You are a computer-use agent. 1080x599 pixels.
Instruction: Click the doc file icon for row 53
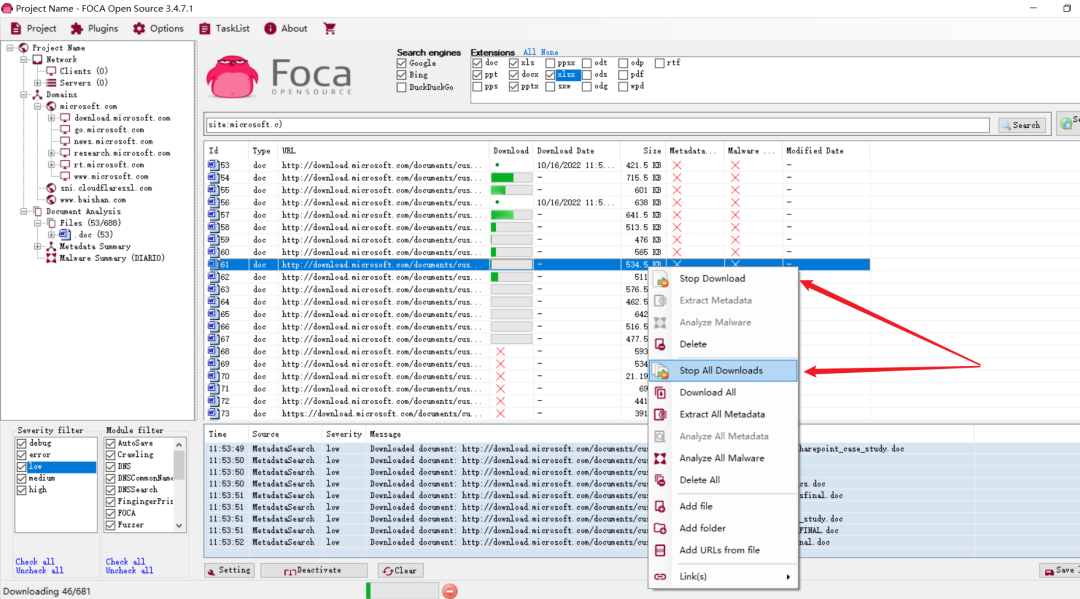(213, 165)
